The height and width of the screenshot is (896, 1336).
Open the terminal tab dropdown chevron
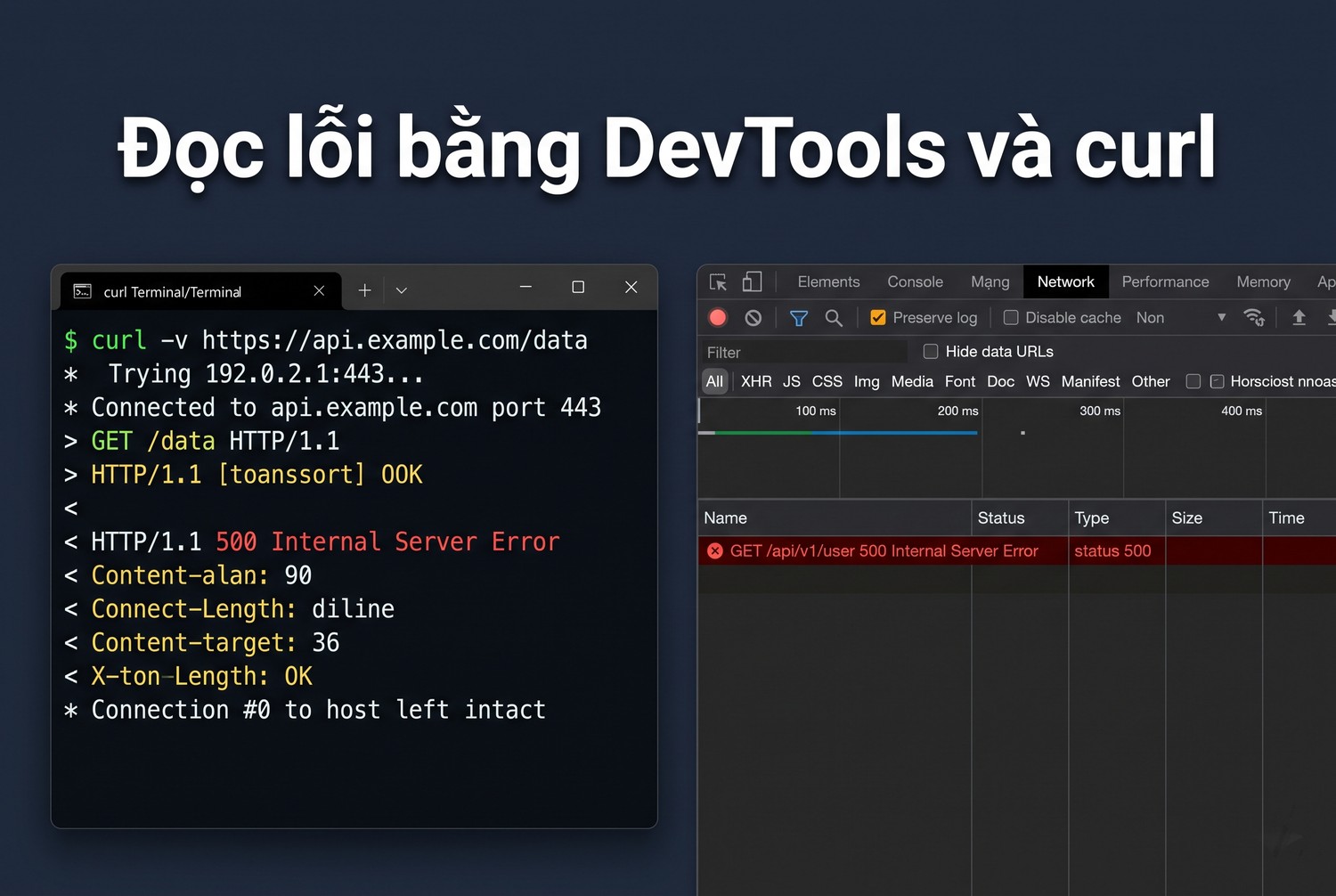pyautogui.click(x=402, y=290)
